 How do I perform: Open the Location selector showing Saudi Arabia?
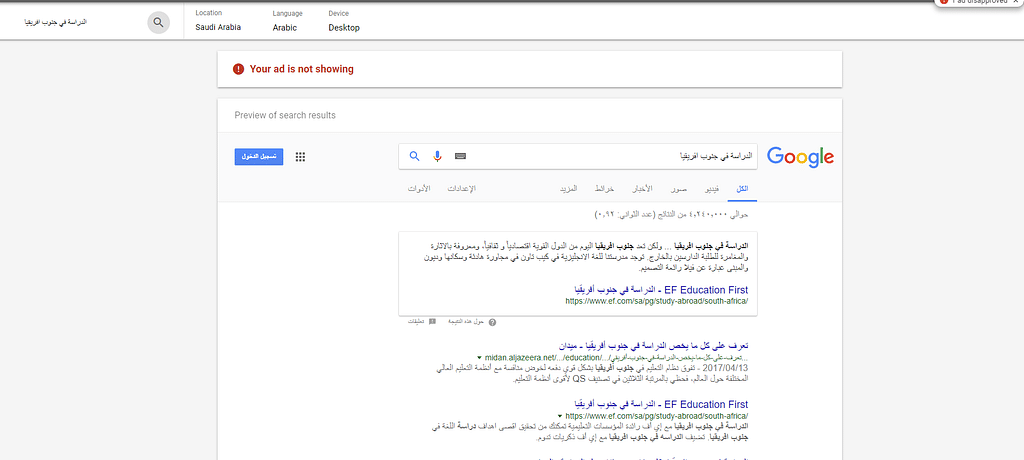(x=218, y=21)
